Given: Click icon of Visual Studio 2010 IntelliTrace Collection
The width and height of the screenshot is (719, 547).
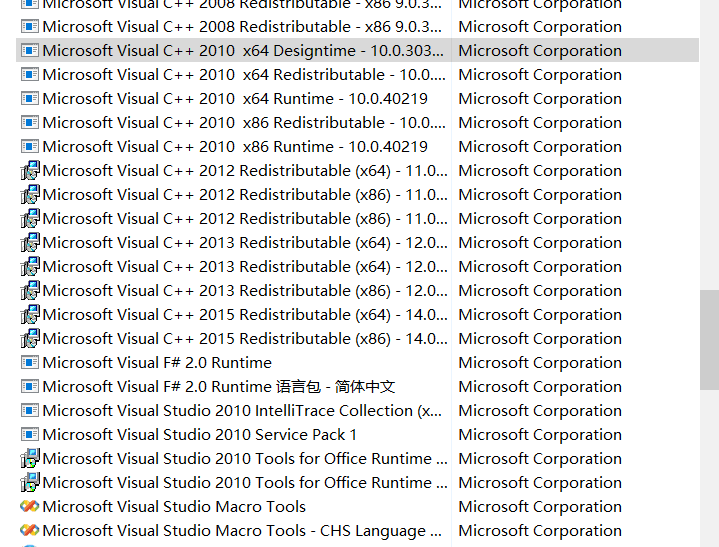Looking at the screenshot, I should coord(30,410).
